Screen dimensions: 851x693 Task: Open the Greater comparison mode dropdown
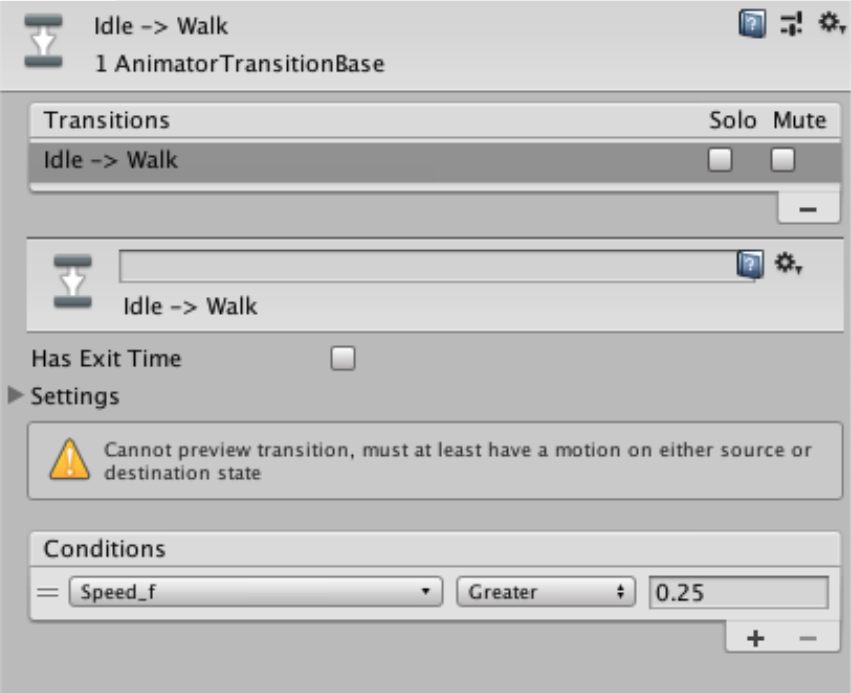546,592
